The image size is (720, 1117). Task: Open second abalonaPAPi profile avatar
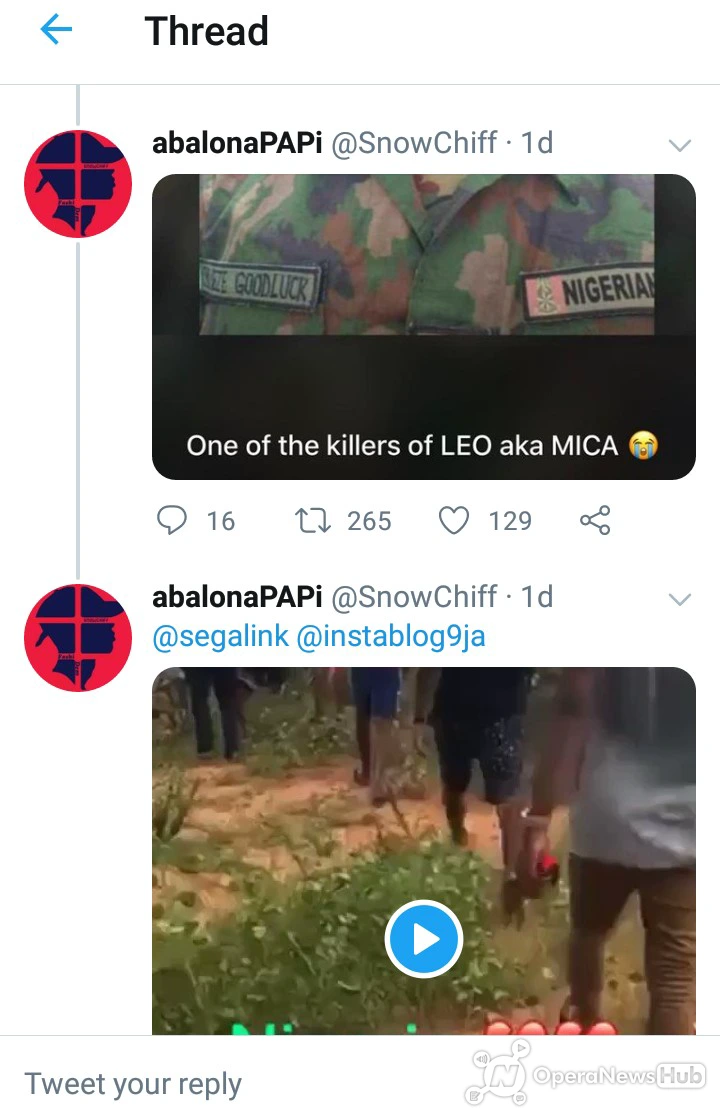(x=78, y=638)
